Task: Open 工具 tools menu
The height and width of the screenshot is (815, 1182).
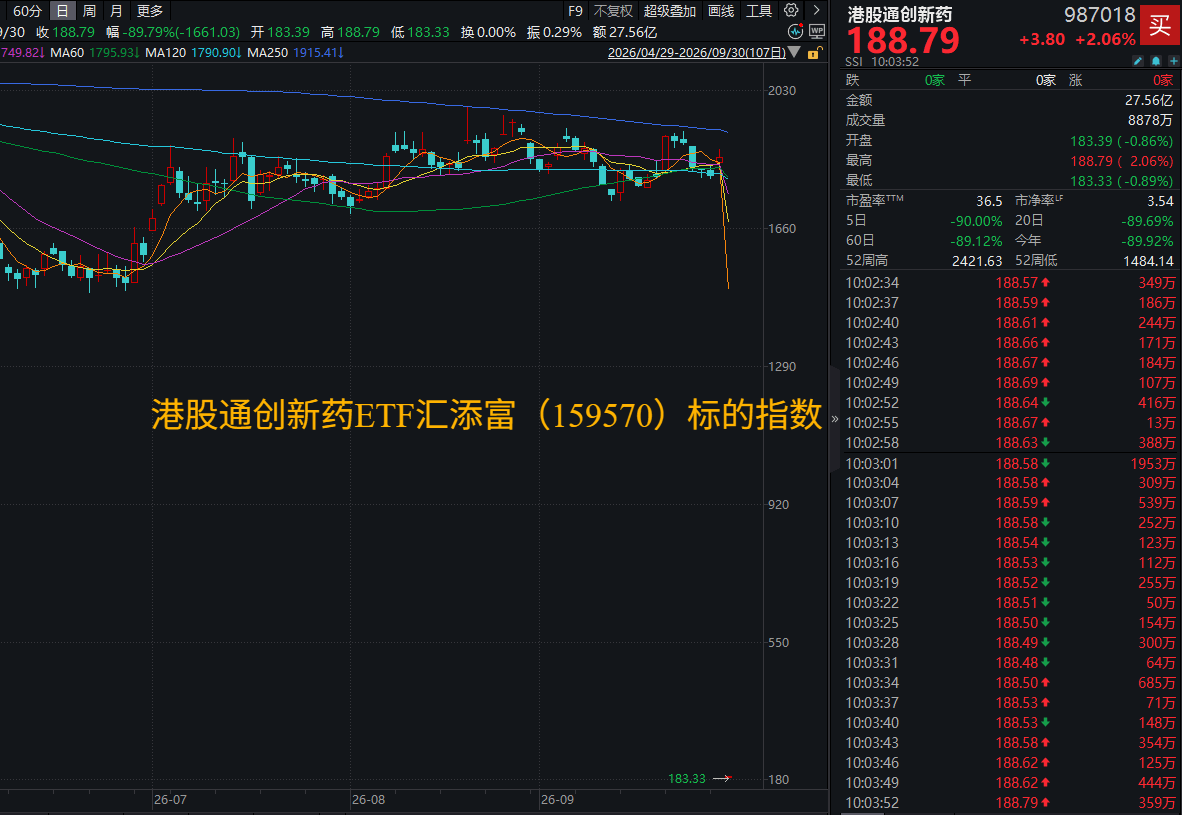Action: click(x=759, y=11)
